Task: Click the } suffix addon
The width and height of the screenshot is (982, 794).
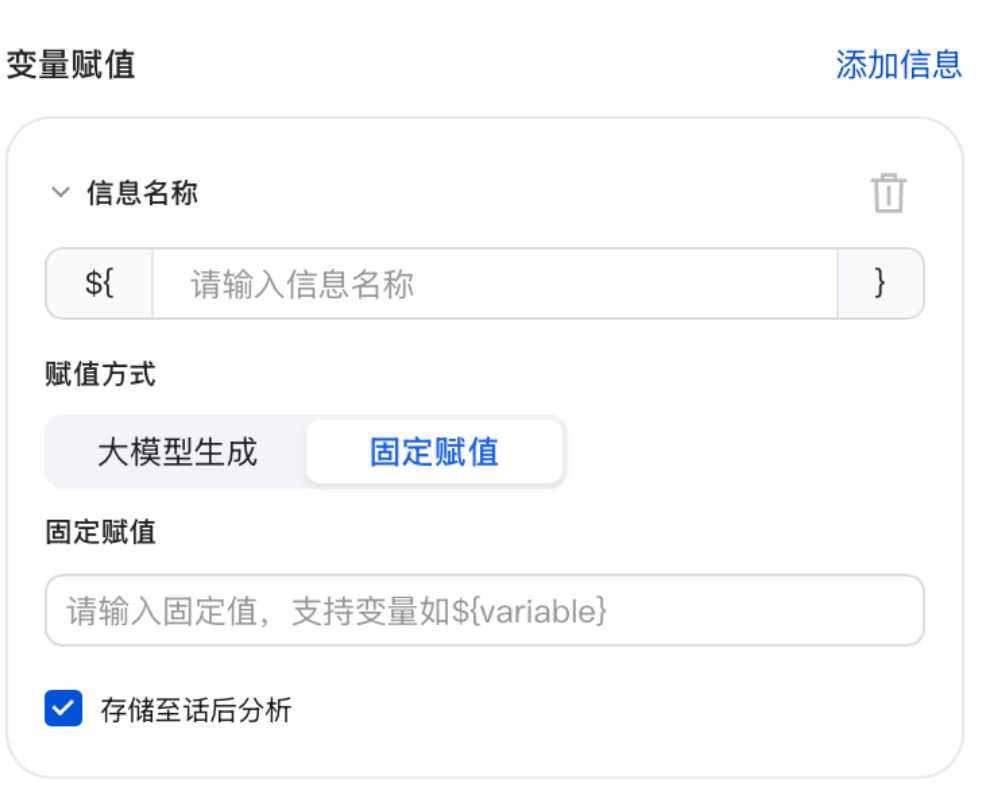Action: tap(881, 284)
